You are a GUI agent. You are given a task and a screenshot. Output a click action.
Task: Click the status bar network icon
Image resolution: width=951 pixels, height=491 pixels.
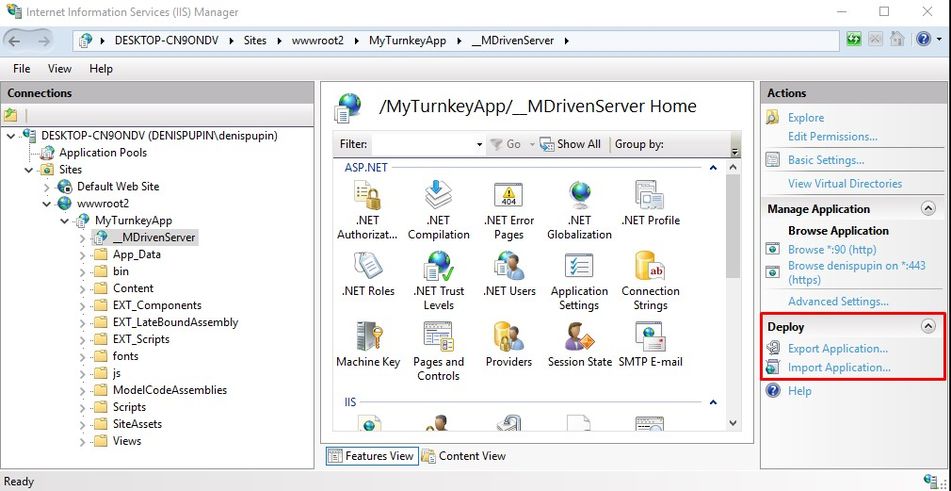[929, 480]
